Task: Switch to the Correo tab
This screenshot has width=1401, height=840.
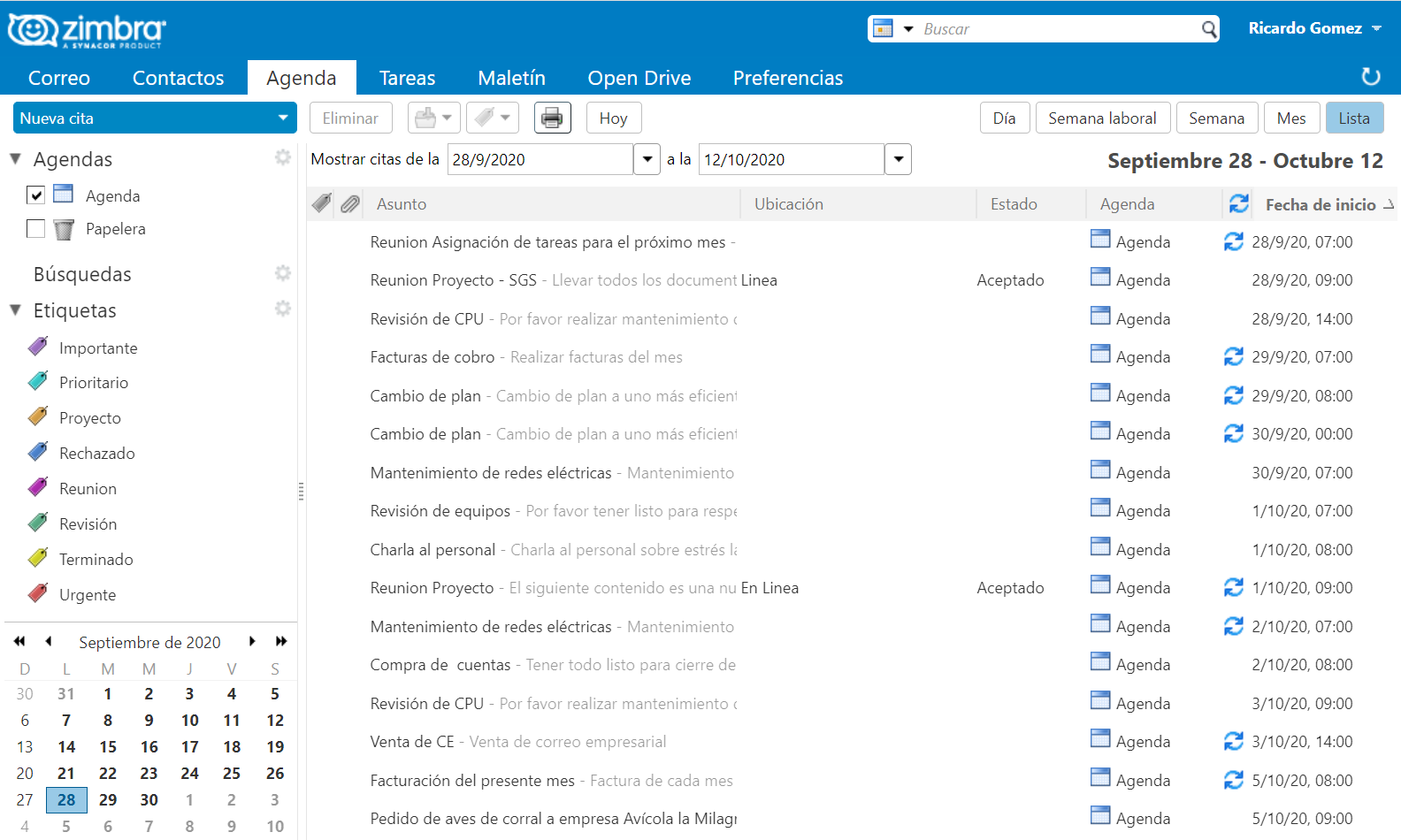Action: click(59, 78)
